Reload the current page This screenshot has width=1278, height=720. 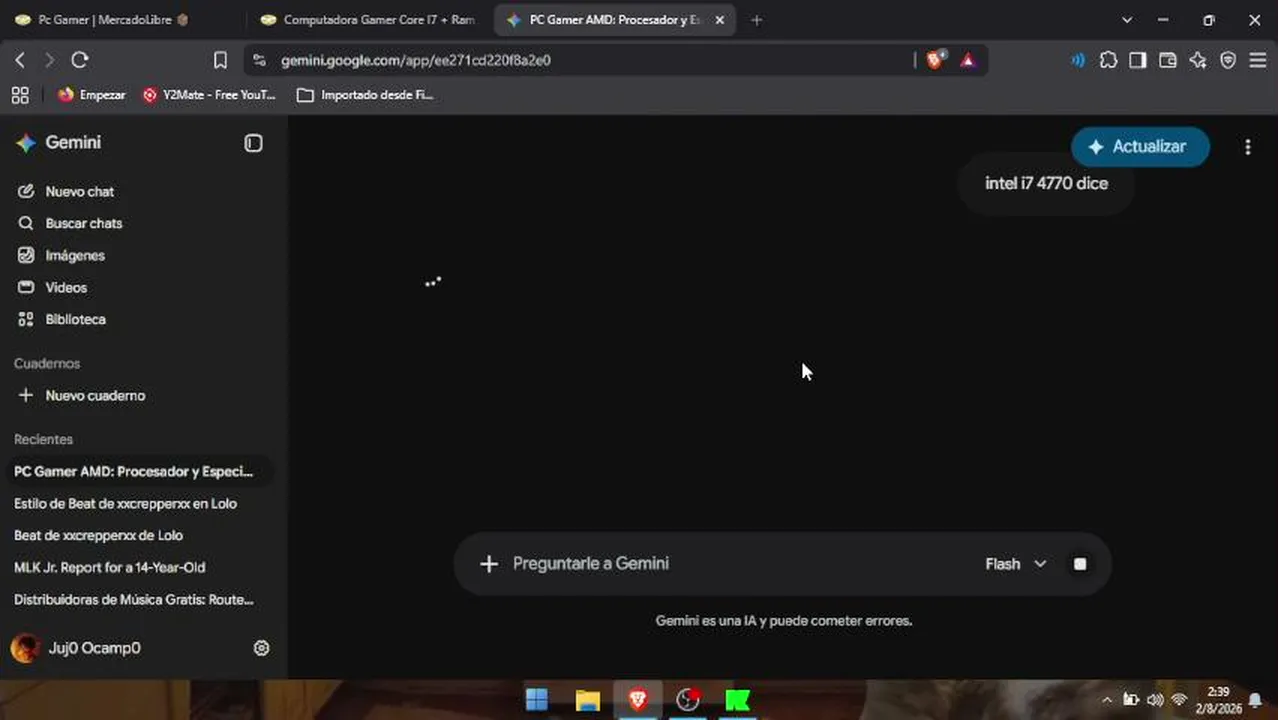80,60
